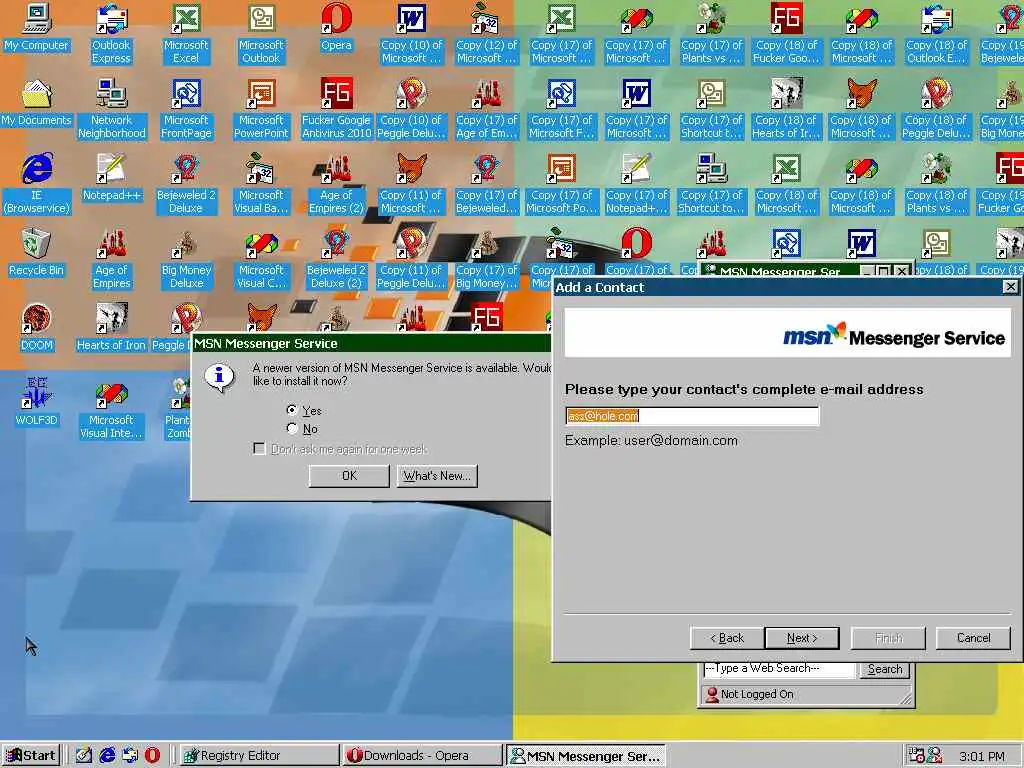This screenshot has width=1024, height=768.
Task: Check Don't ask me again for one week
Action: point(259,449)
